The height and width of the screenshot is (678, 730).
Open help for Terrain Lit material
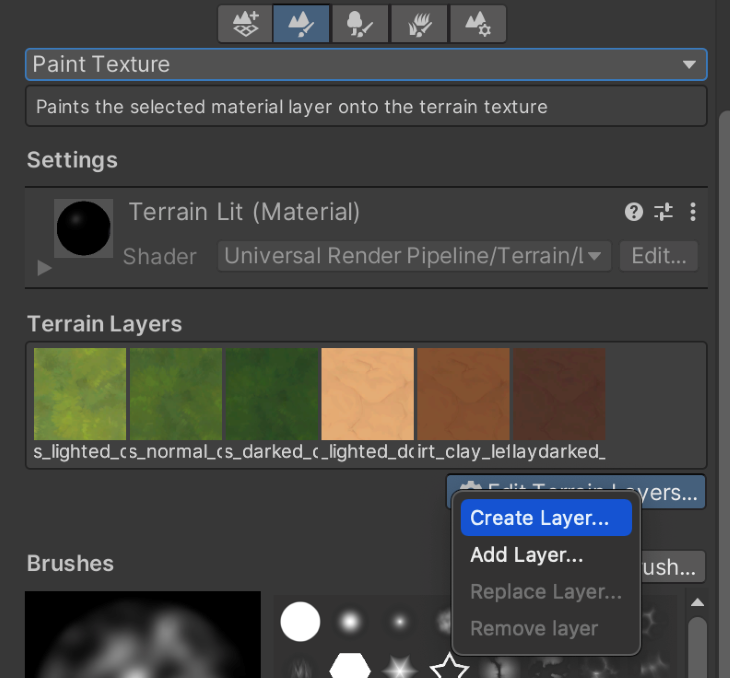point(633,212)
